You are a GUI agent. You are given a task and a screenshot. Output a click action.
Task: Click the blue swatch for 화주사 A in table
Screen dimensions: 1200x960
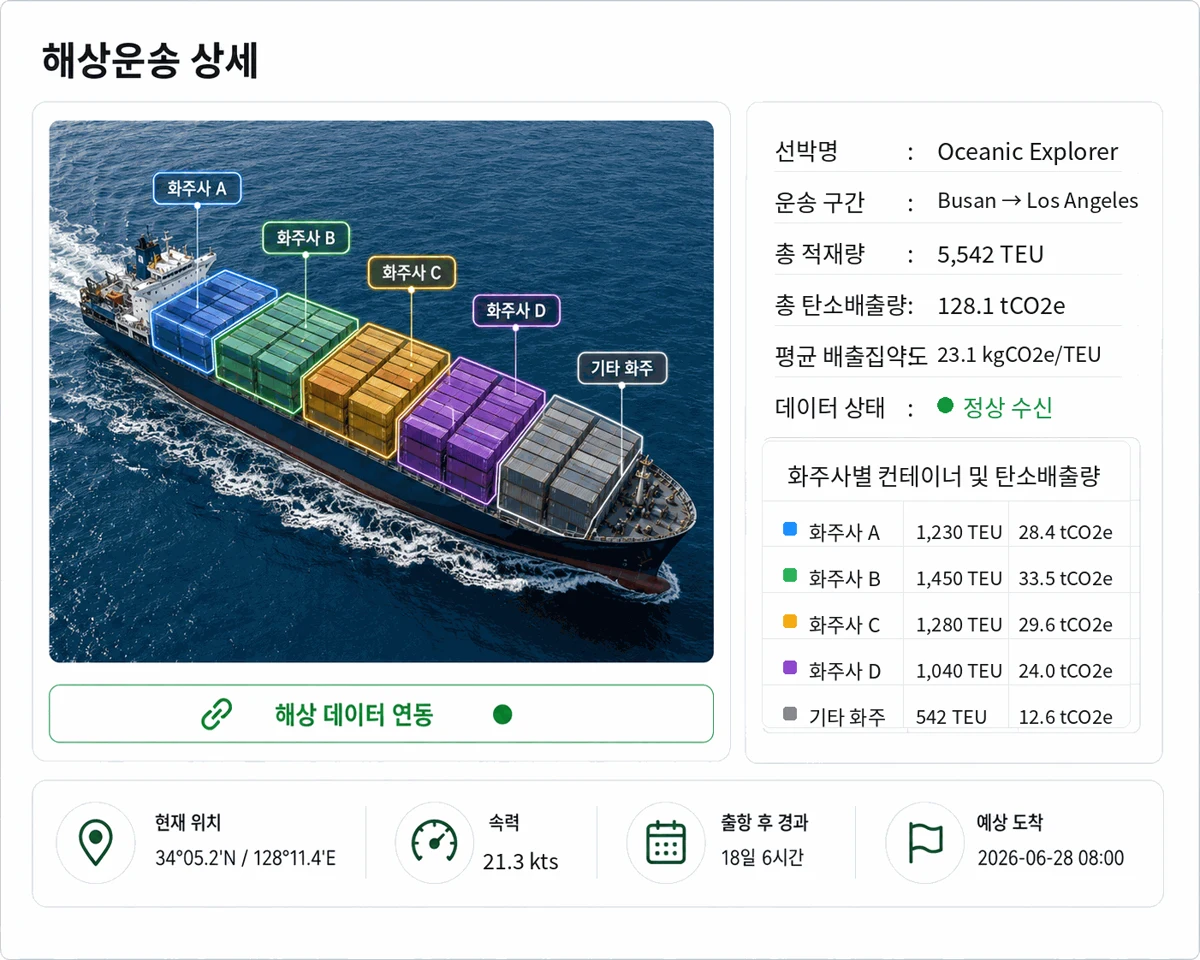(x=790, y=530)
